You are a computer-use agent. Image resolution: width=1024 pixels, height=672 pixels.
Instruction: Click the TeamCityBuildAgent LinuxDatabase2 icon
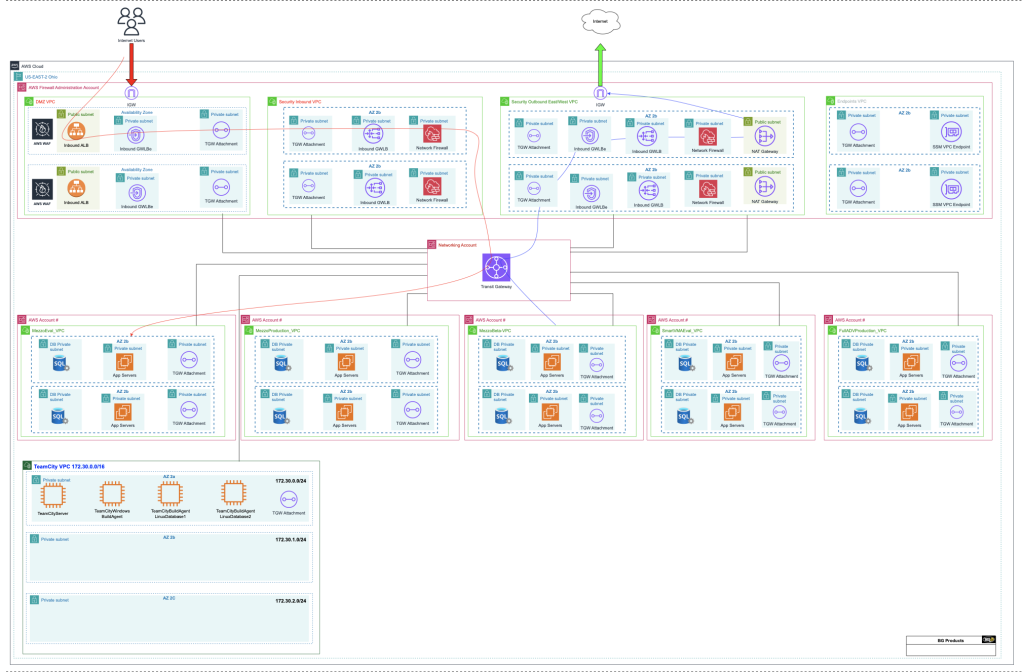(233, 495)
